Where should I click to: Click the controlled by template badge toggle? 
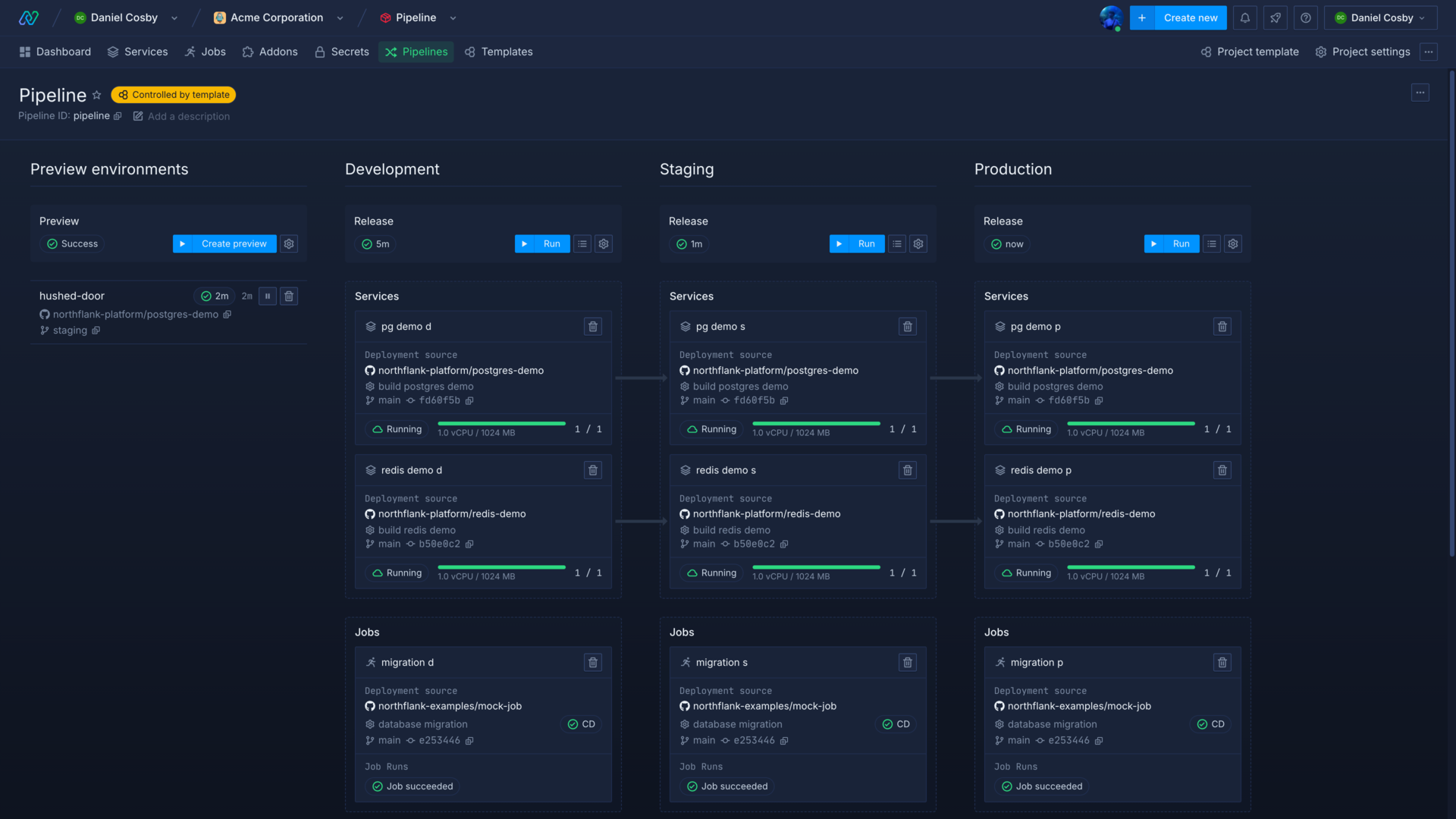173,95
